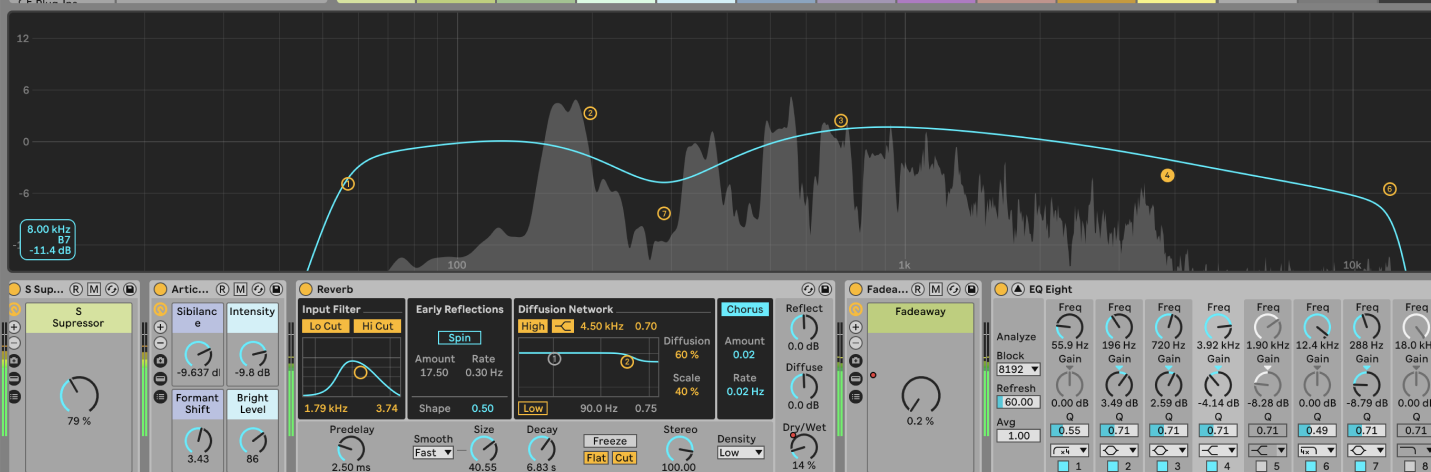Click the Q slider 0.55 of band 1

(x=1069, y=430)
